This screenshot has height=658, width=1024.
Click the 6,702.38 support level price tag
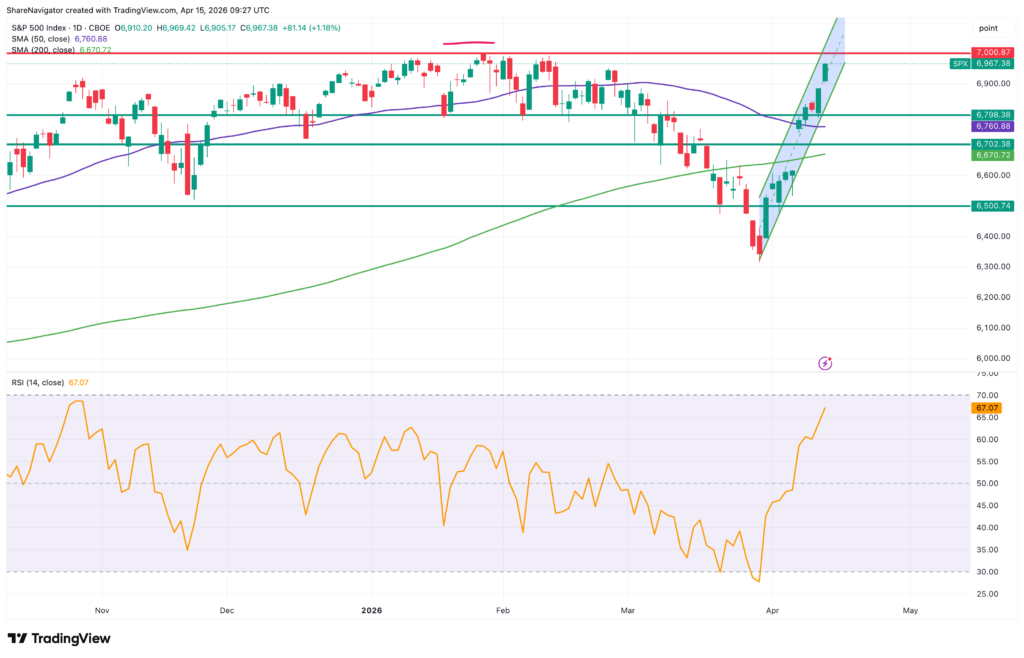(993, 145)
